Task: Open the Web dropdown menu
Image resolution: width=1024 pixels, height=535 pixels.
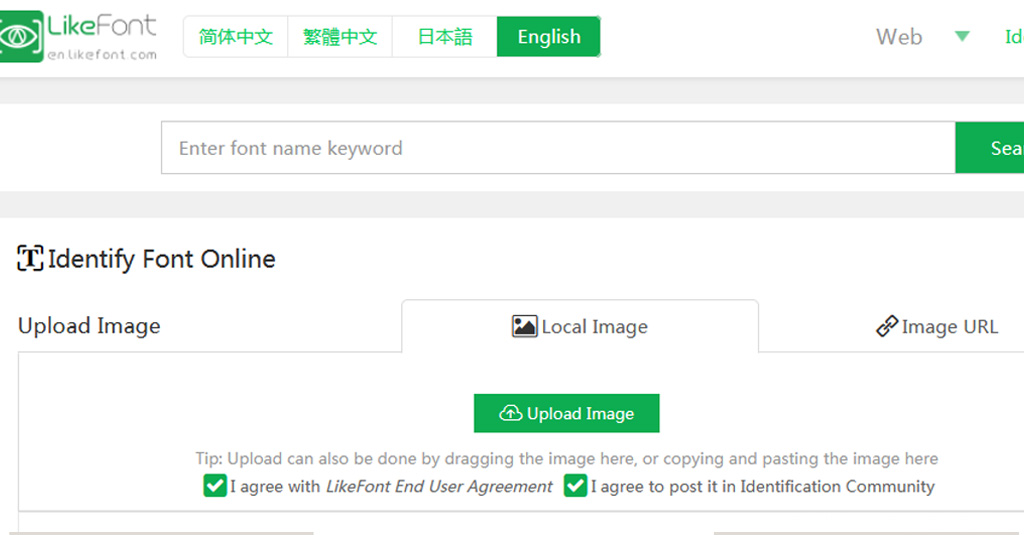Action: pos(898,37)
